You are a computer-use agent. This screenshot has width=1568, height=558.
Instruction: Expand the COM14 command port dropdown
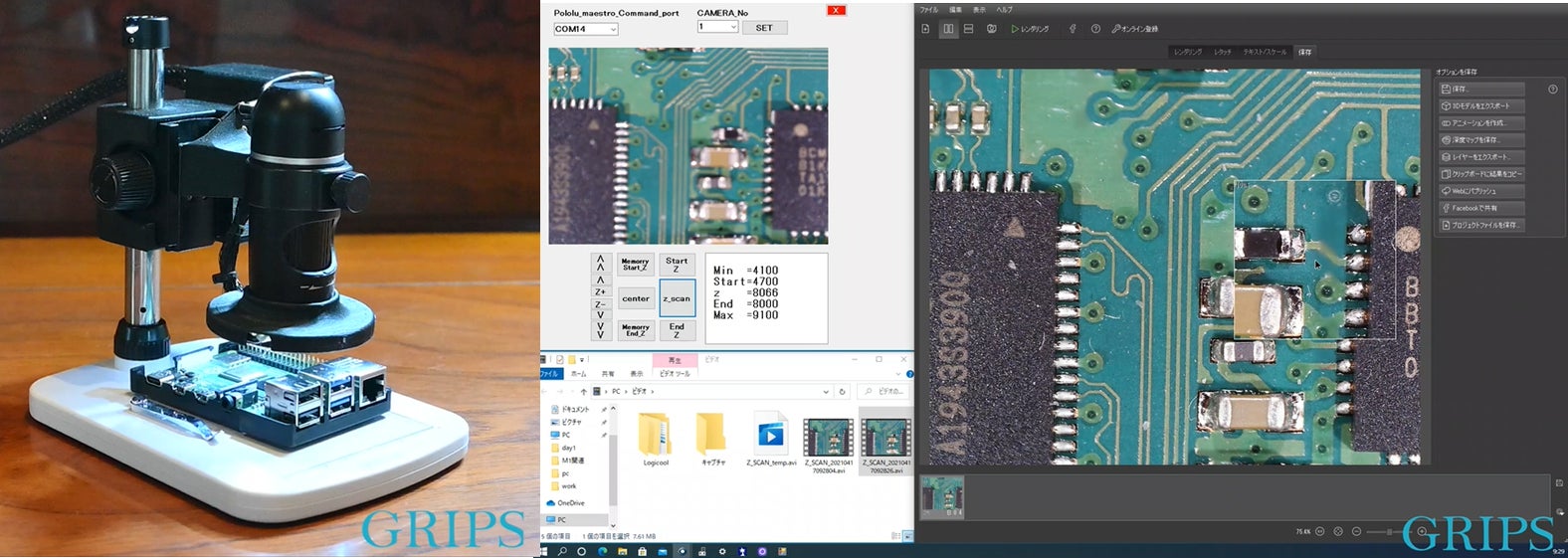(613, 30)
